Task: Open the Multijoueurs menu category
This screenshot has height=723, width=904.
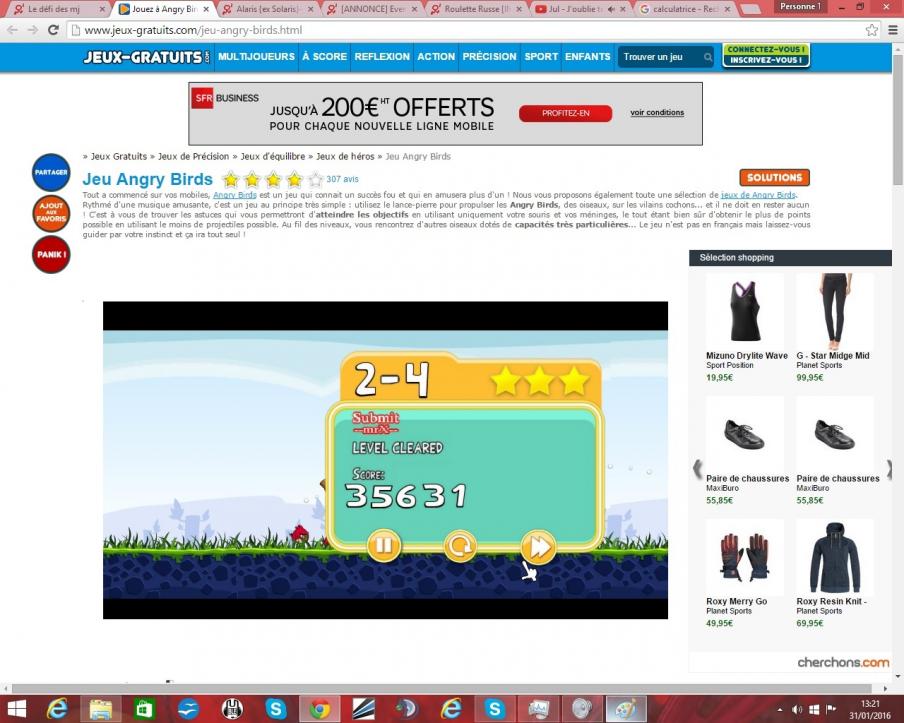Action: (x=256, y=57)
